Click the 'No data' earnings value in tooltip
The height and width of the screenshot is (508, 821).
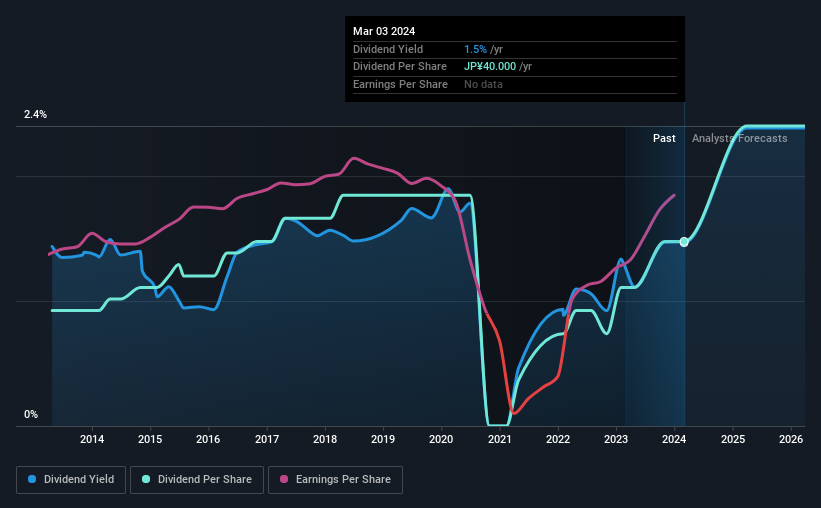tap(483, 84)
